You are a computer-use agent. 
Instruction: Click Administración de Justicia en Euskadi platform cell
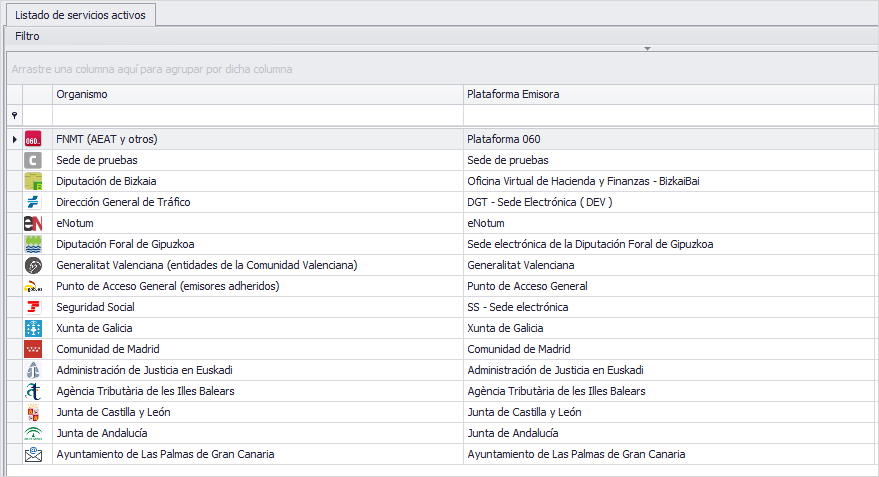(669, 371)
